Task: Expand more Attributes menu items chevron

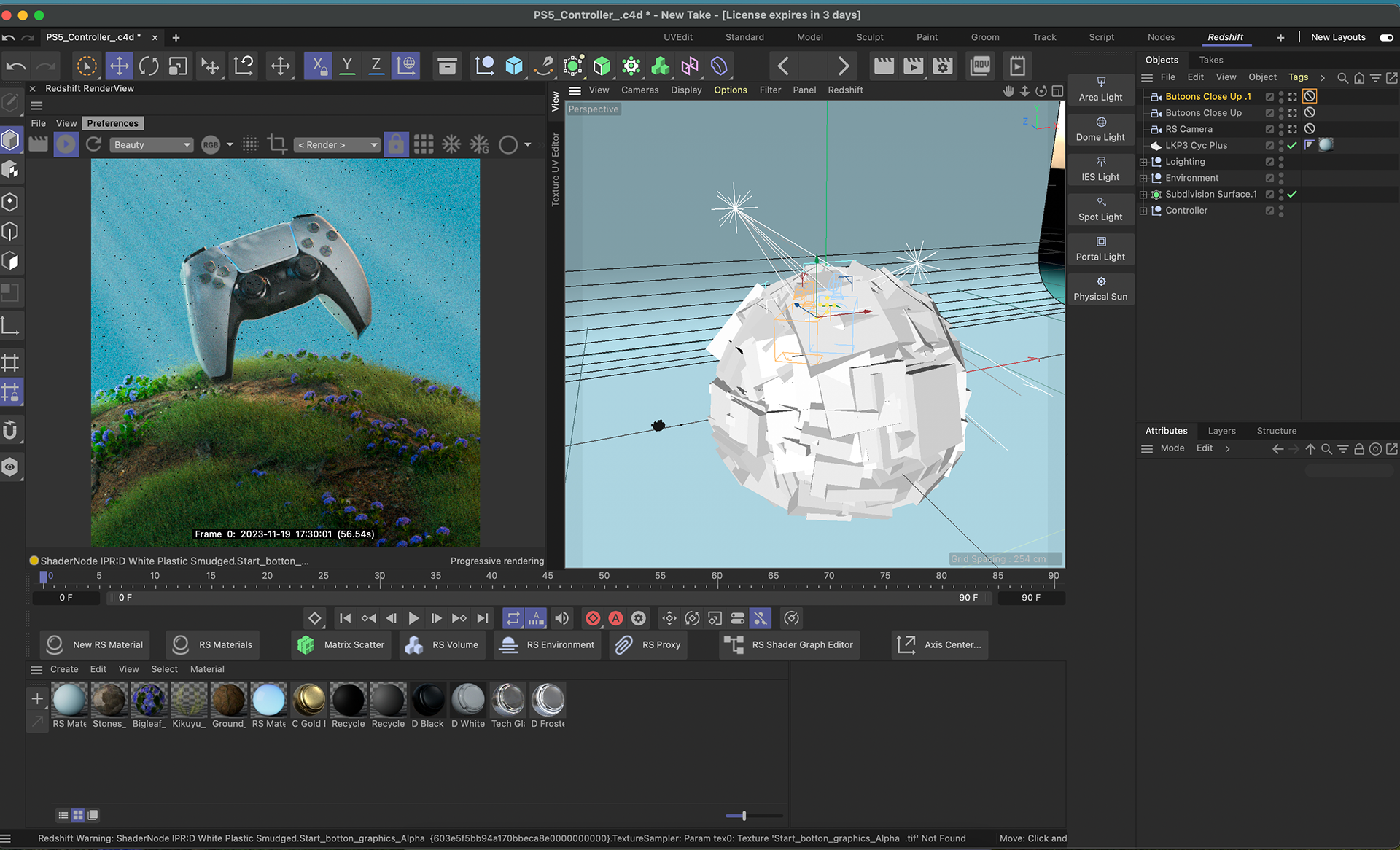Action: [1227, 448]
